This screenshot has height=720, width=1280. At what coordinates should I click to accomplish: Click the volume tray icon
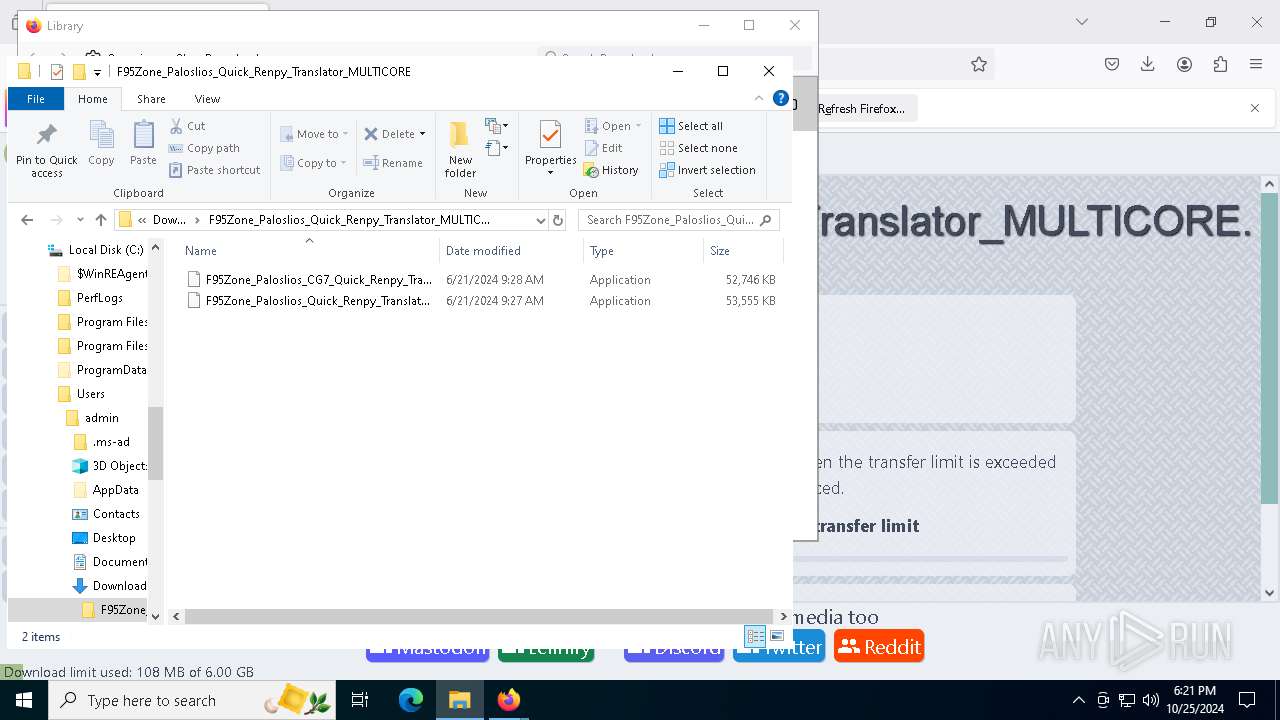[1150, 700]
